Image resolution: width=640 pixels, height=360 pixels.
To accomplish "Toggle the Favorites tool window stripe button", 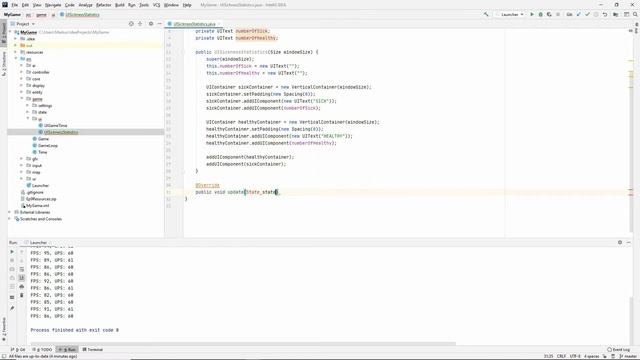I will [x=4, y=329].
